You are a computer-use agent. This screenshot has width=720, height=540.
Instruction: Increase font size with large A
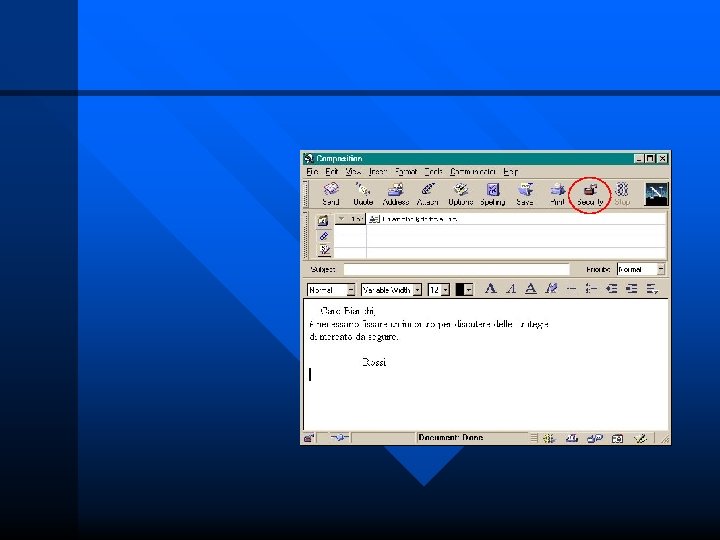pos(490,289)
